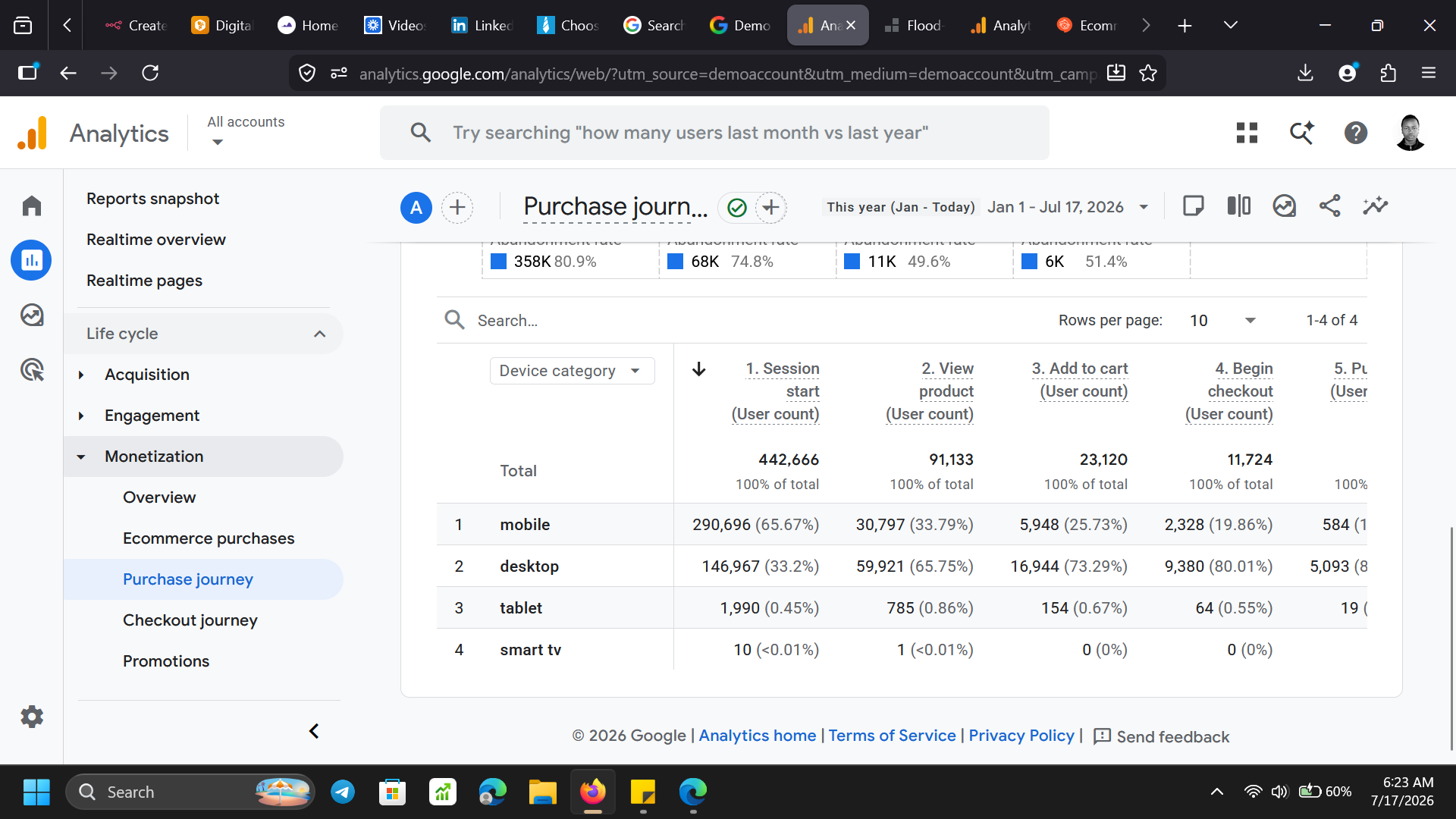This screenshot has height=819, width=1456.
Task: Open Analytics home footer link
Action: coord(758,736)
